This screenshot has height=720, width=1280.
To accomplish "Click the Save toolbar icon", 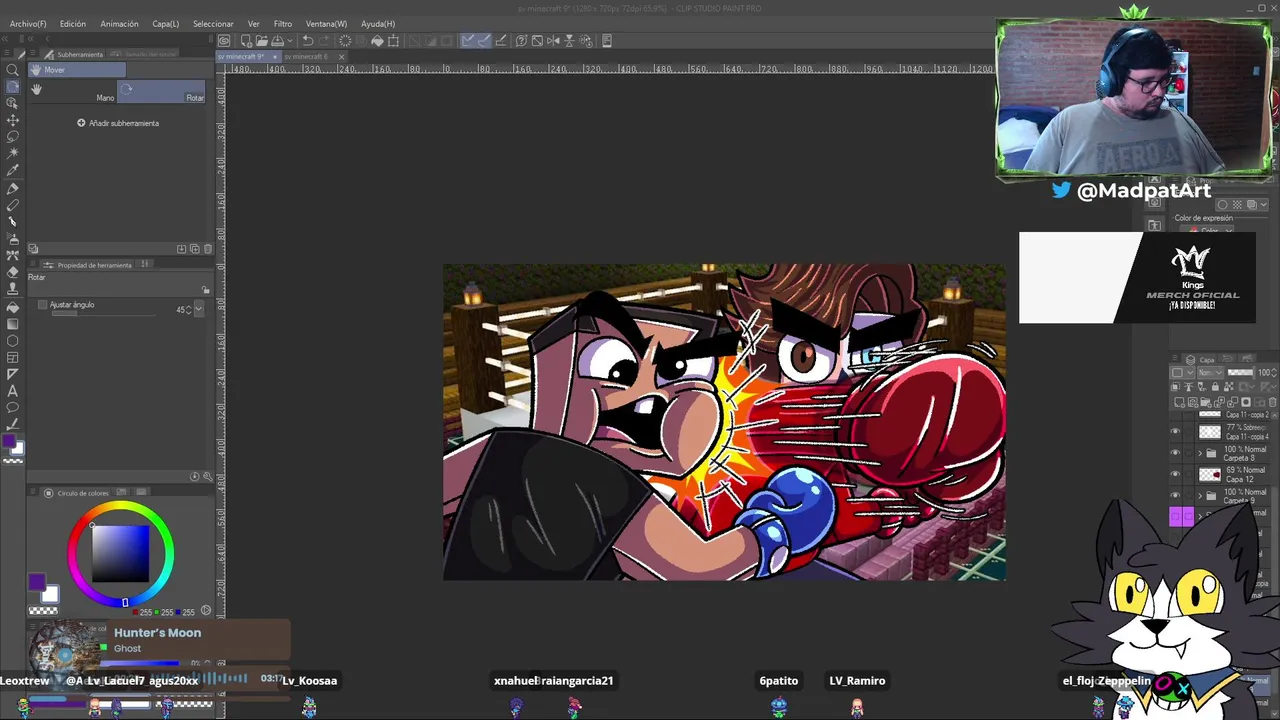I will 277,41.
